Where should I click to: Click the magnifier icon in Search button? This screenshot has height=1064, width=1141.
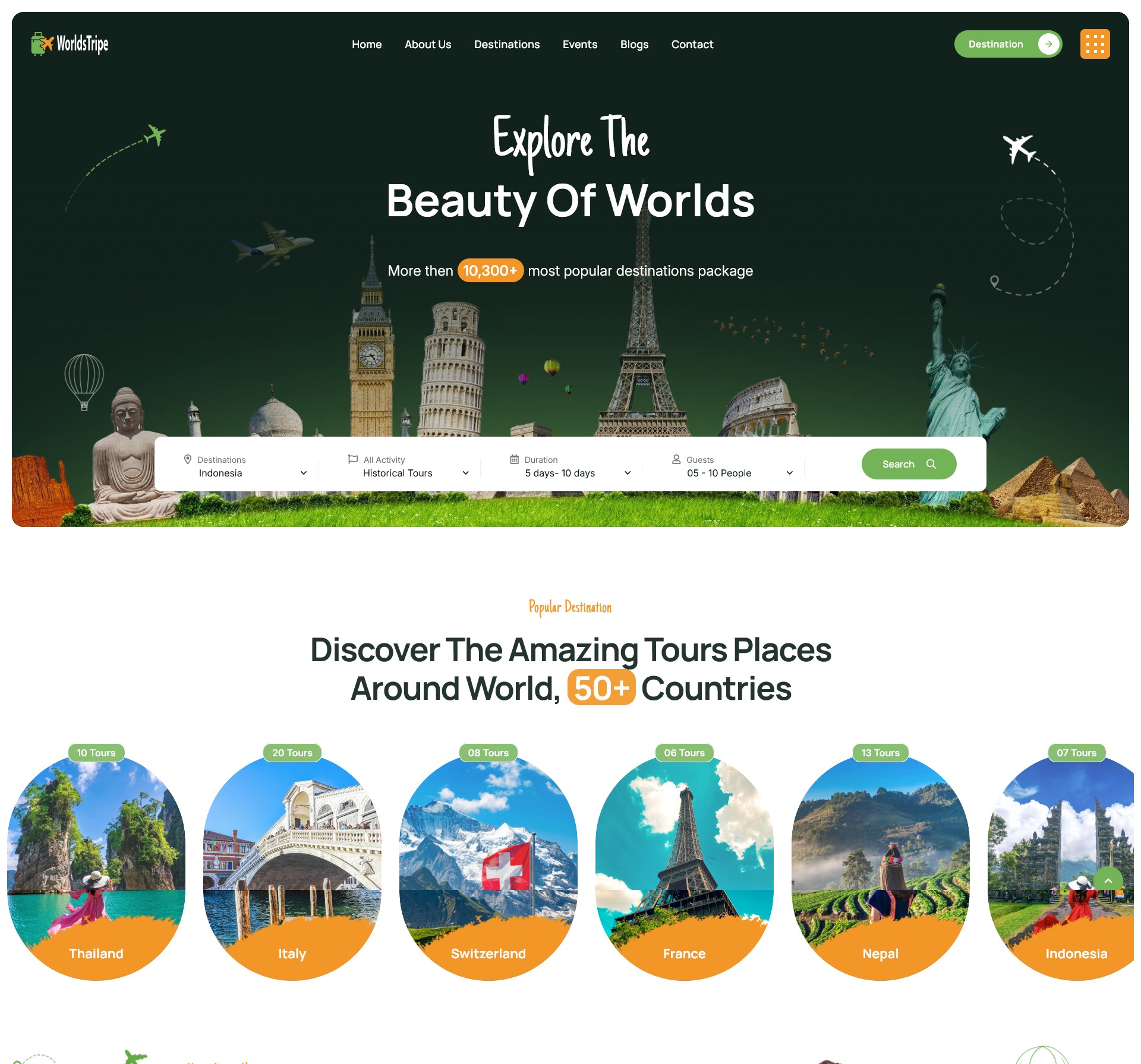pyautogui.click(x=931, y=464)
